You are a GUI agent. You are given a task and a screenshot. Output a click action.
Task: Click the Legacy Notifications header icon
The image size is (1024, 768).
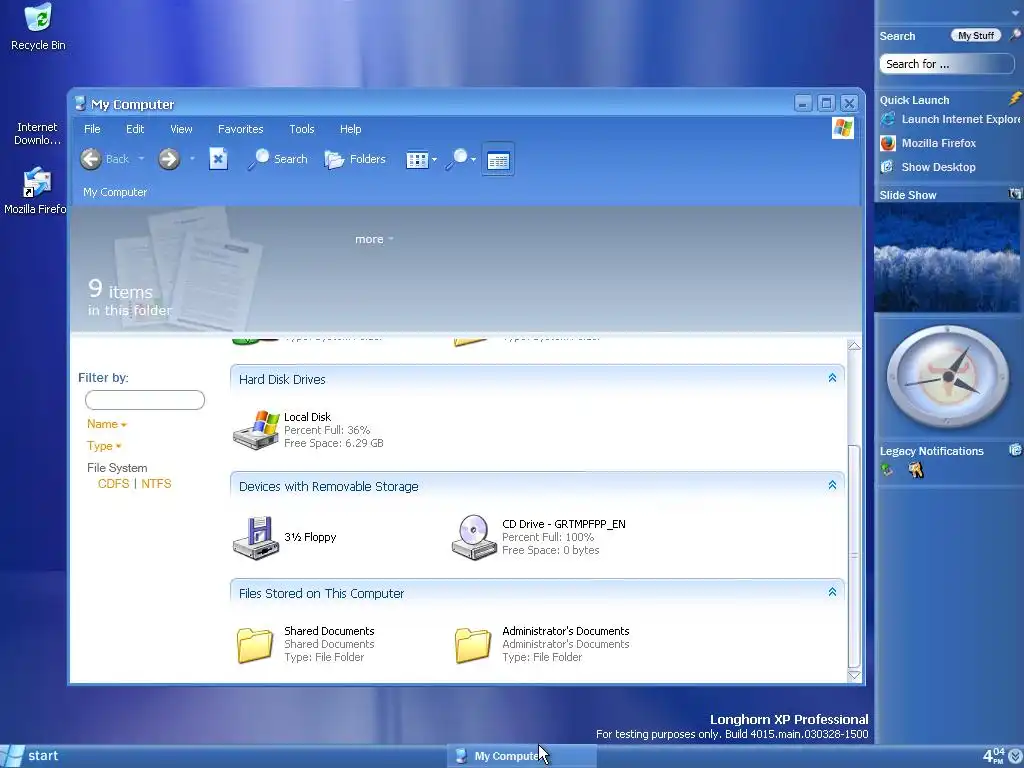pos(1016,450)
